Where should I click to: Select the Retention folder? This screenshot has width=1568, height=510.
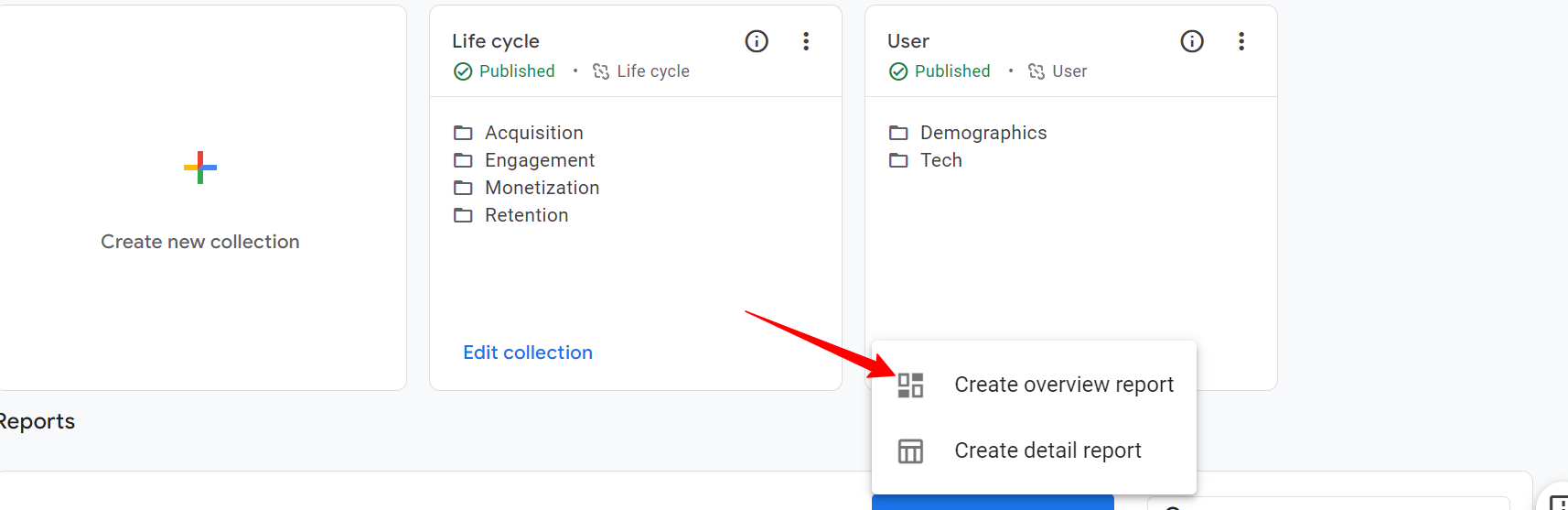[x=526, y=215]
